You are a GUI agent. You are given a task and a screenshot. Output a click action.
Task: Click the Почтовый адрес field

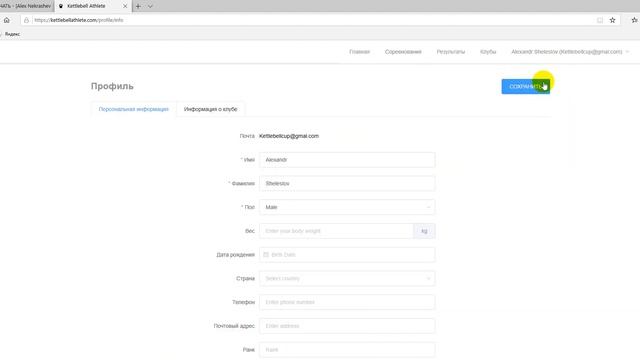click(x=347, y=326)
